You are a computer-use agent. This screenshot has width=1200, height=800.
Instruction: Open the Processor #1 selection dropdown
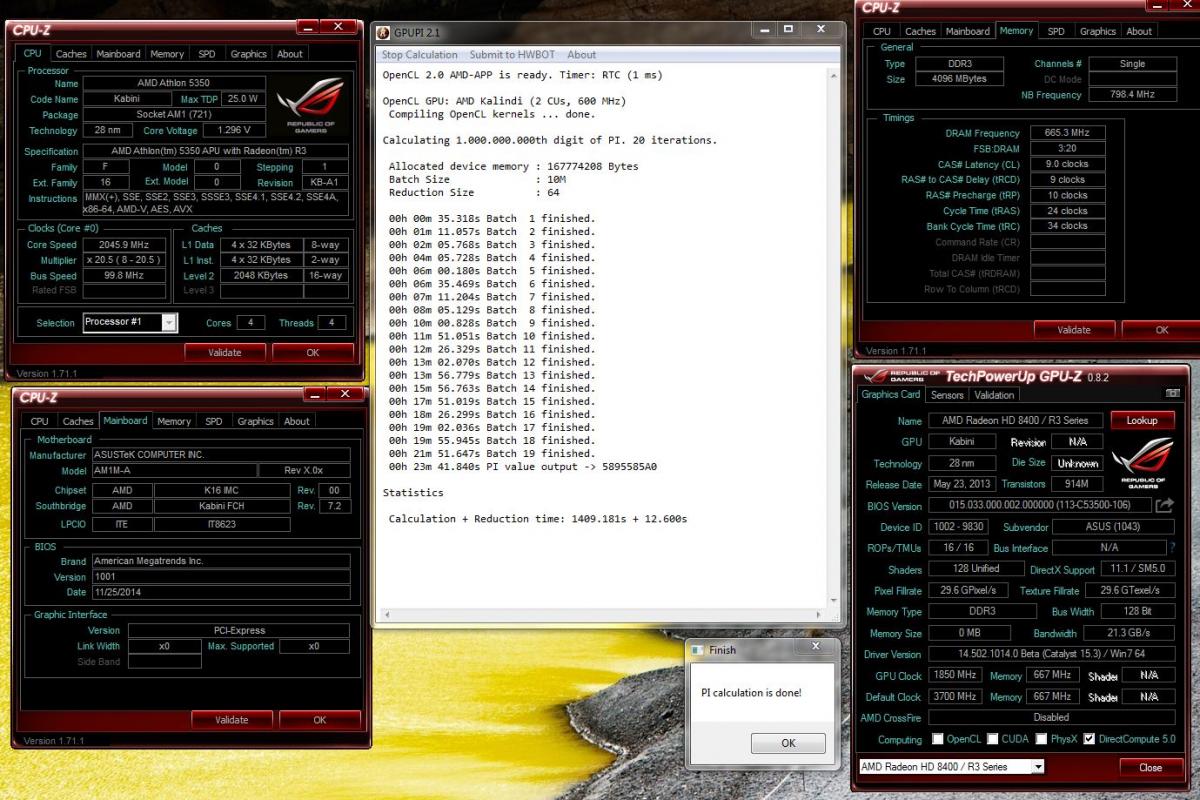169,322
